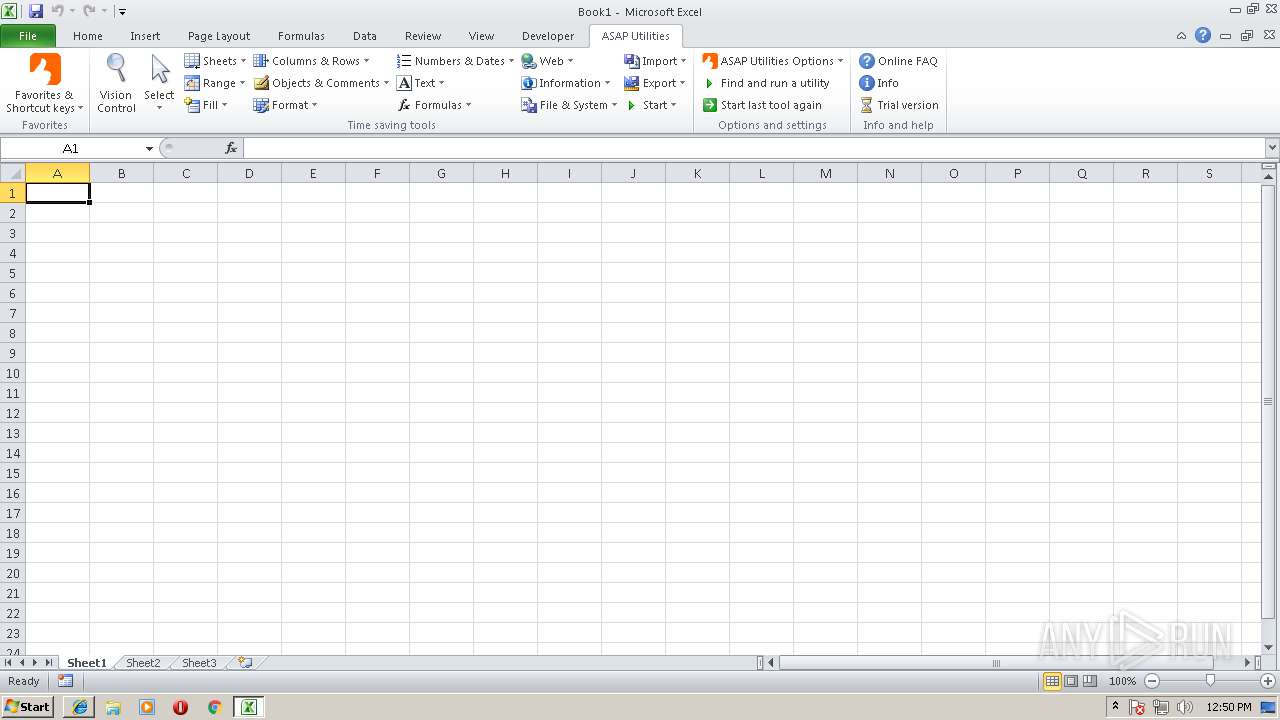Click the zoom slider handle
The width and height of the screenshot is (1280, 720).
[1210, 681]
